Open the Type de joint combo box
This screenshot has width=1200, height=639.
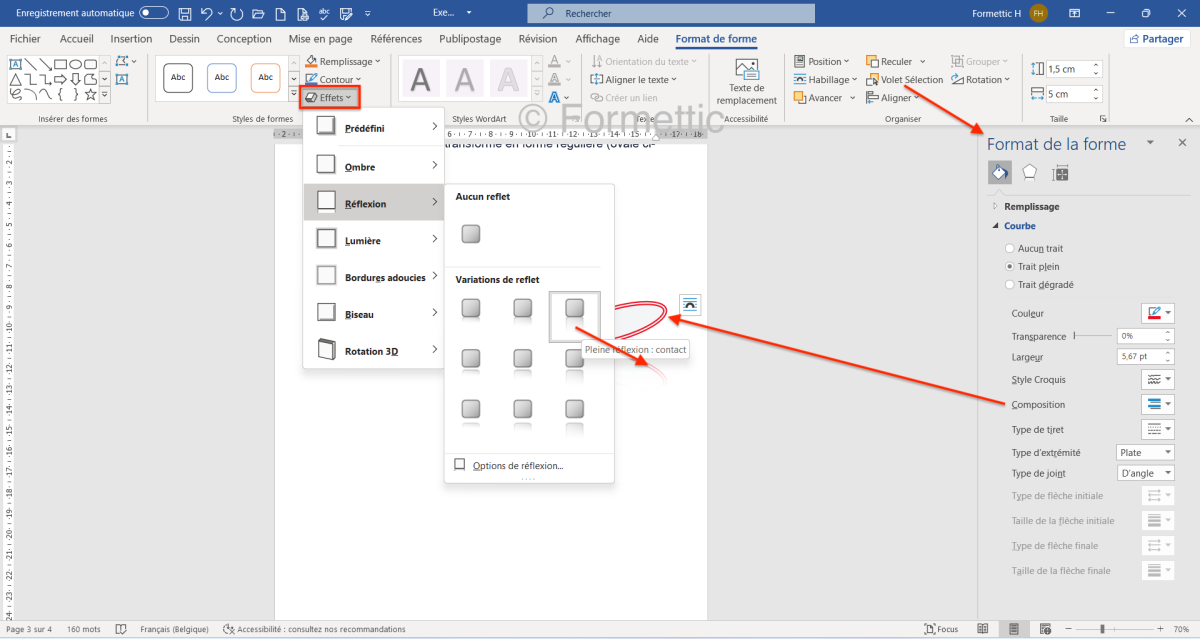tap(1145, 473)
